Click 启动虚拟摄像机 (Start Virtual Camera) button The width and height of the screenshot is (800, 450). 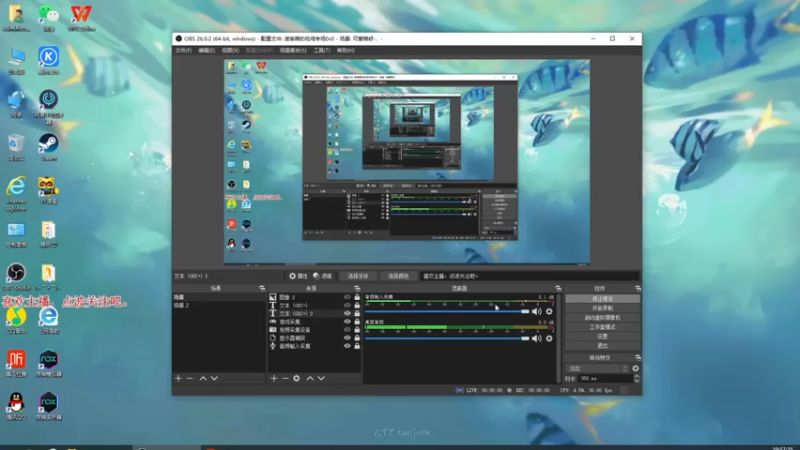click(602, 317)
